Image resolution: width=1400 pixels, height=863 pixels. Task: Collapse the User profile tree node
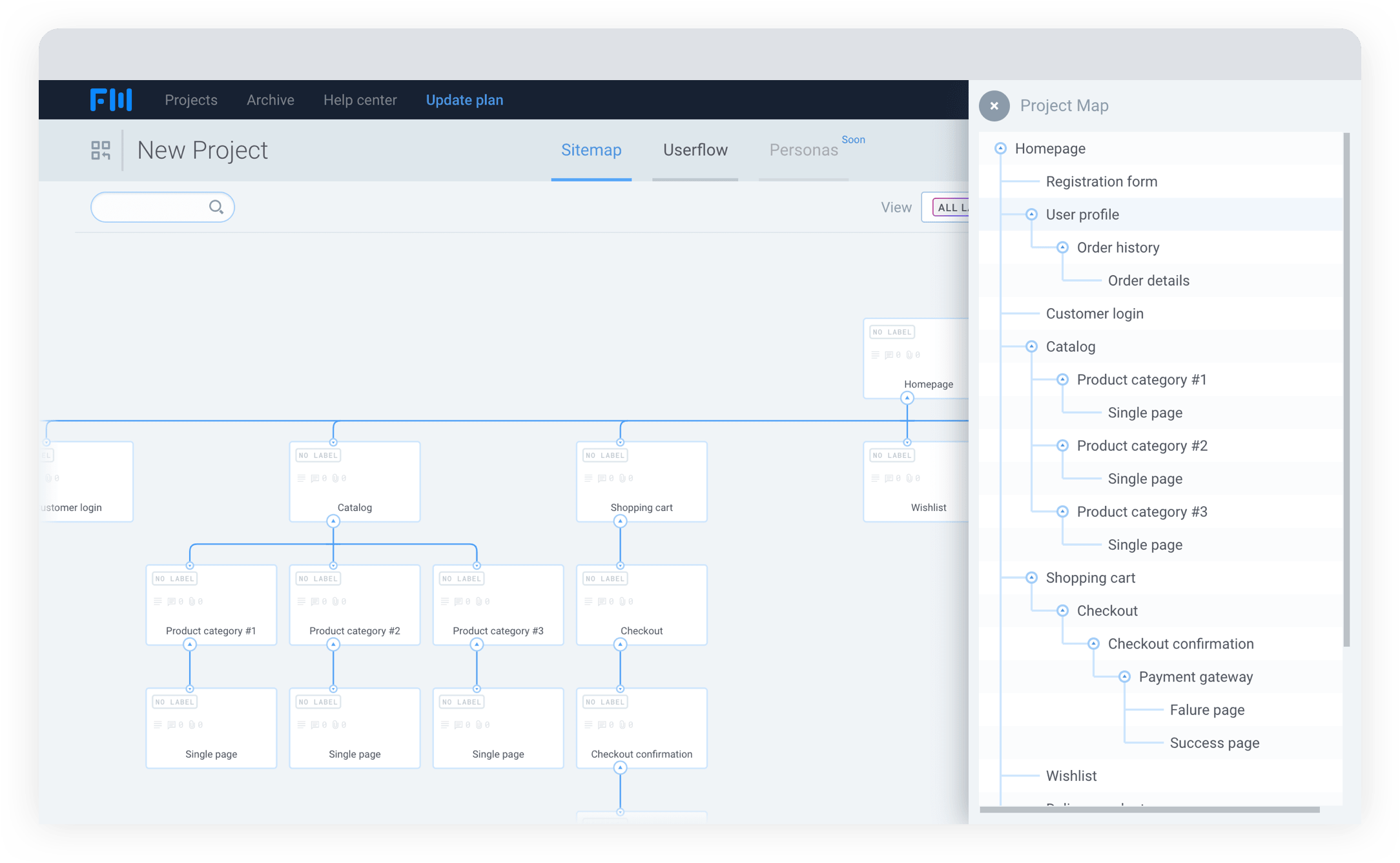[x=1031, y=214]
